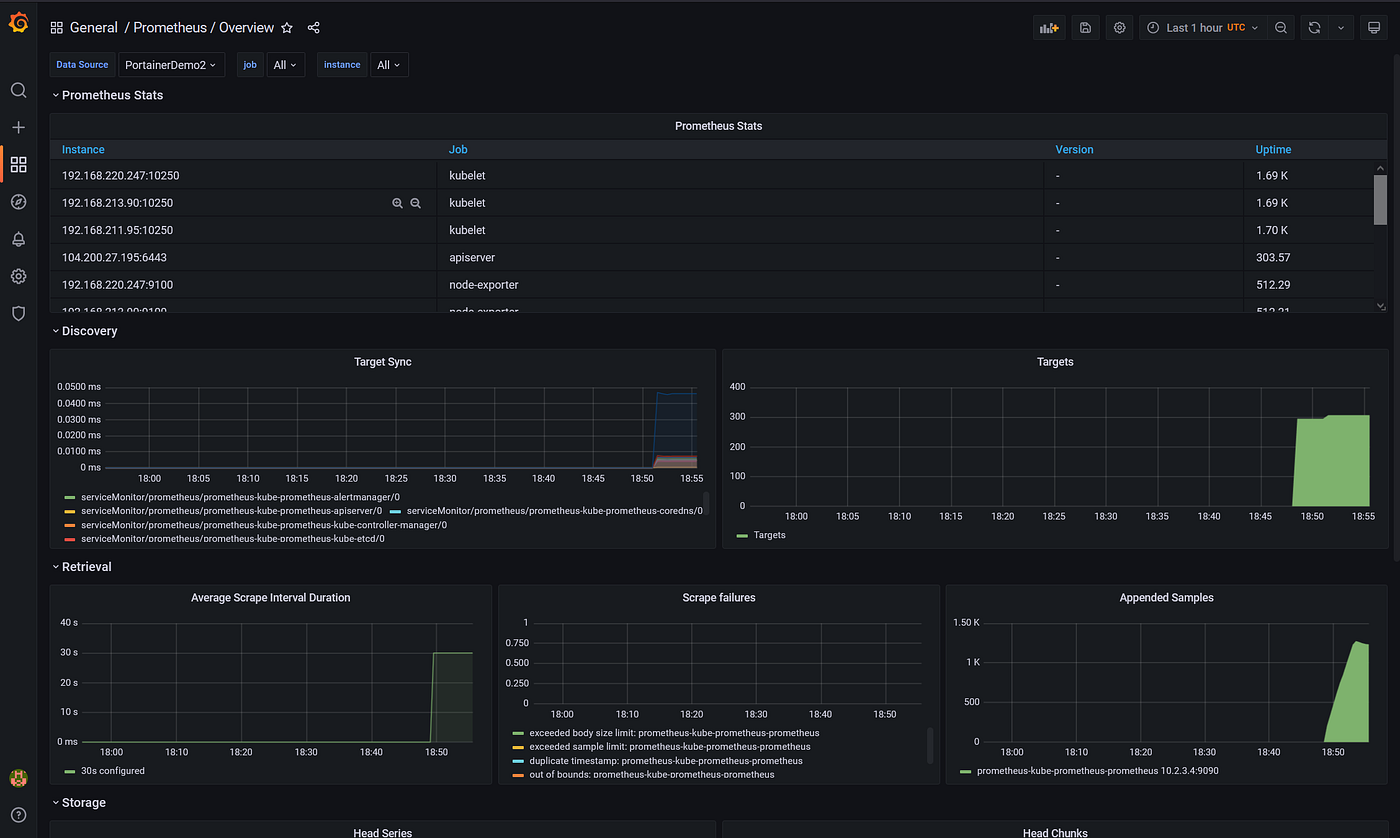Select the Save dashboard icon
Screen dimensions: 1400x838
click(x=1085, y=27)
